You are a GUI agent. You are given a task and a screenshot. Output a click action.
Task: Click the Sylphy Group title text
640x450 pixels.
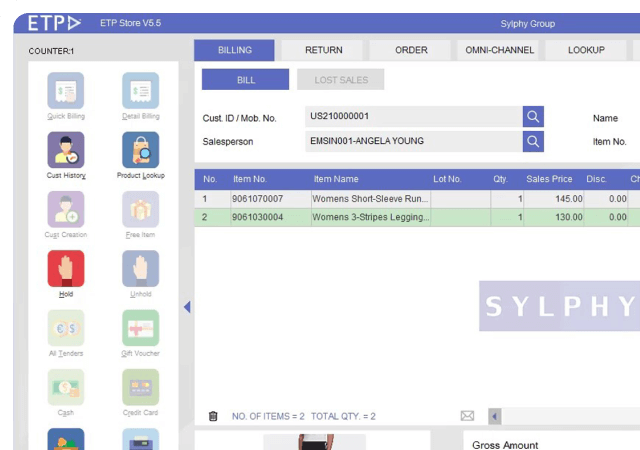coord(528,24)
